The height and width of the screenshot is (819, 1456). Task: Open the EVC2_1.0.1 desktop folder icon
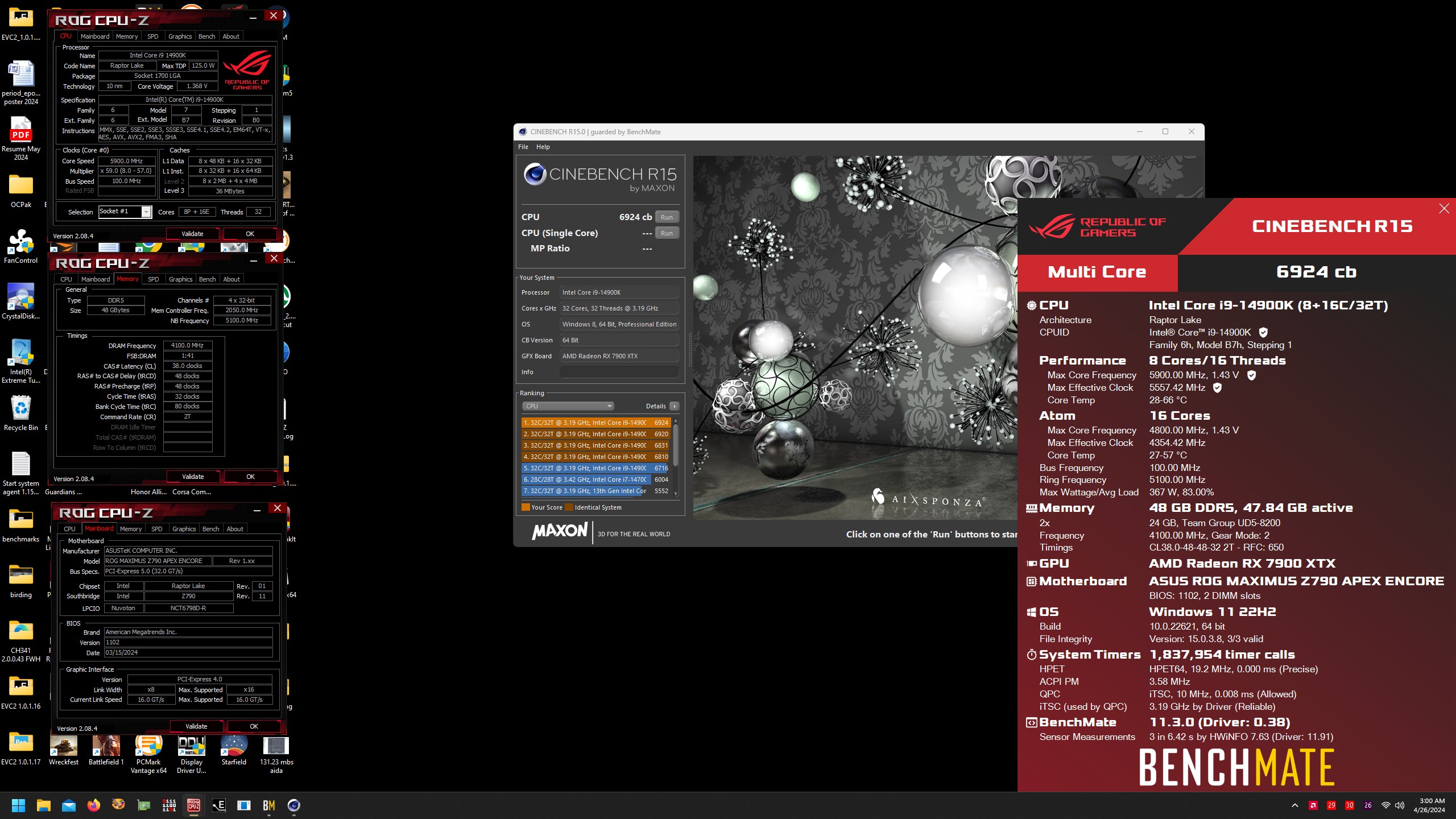[21, 23]
